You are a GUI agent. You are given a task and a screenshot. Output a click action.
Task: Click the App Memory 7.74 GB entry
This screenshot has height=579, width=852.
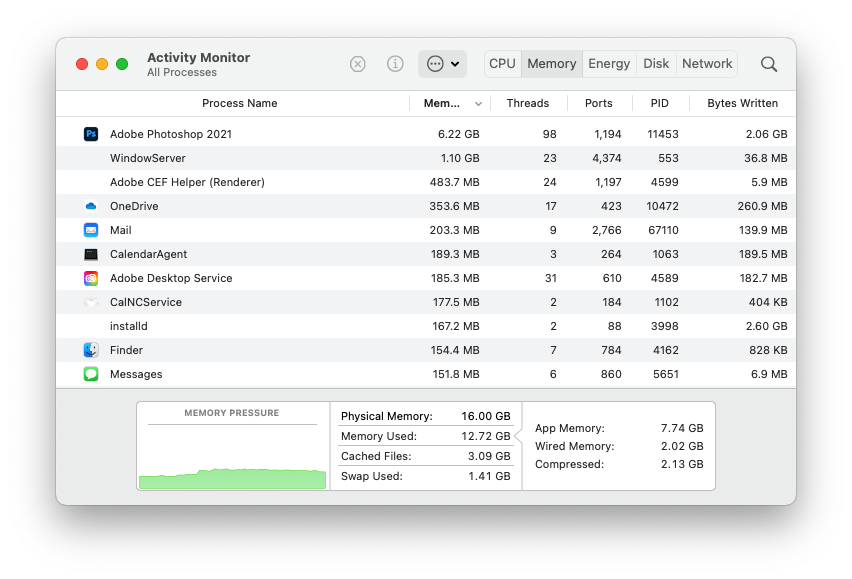(x=619, y=428)
